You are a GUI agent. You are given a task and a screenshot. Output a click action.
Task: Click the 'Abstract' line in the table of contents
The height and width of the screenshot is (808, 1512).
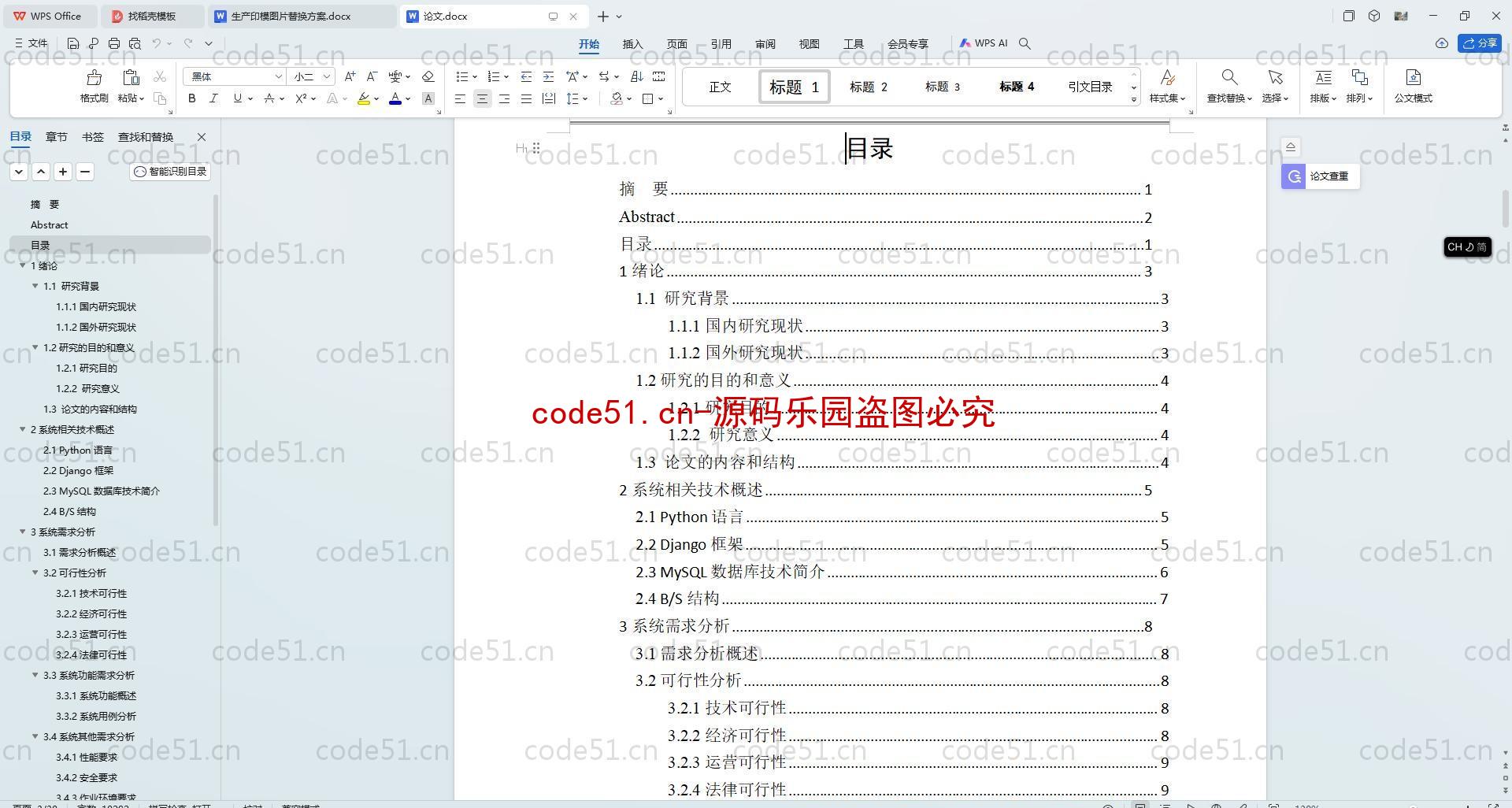[x=885, y=217]
